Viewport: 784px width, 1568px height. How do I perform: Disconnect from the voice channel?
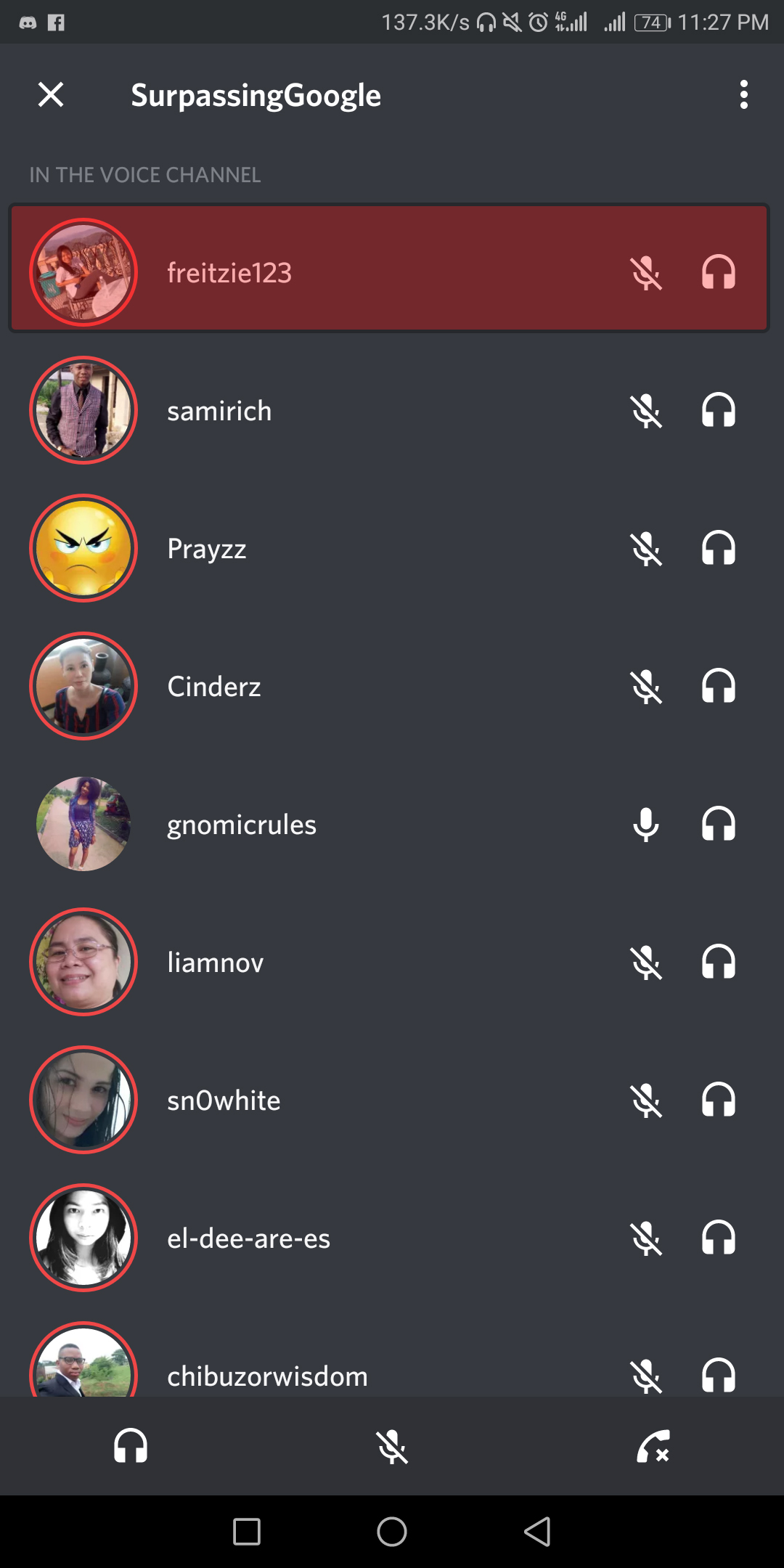point(653,1446)
